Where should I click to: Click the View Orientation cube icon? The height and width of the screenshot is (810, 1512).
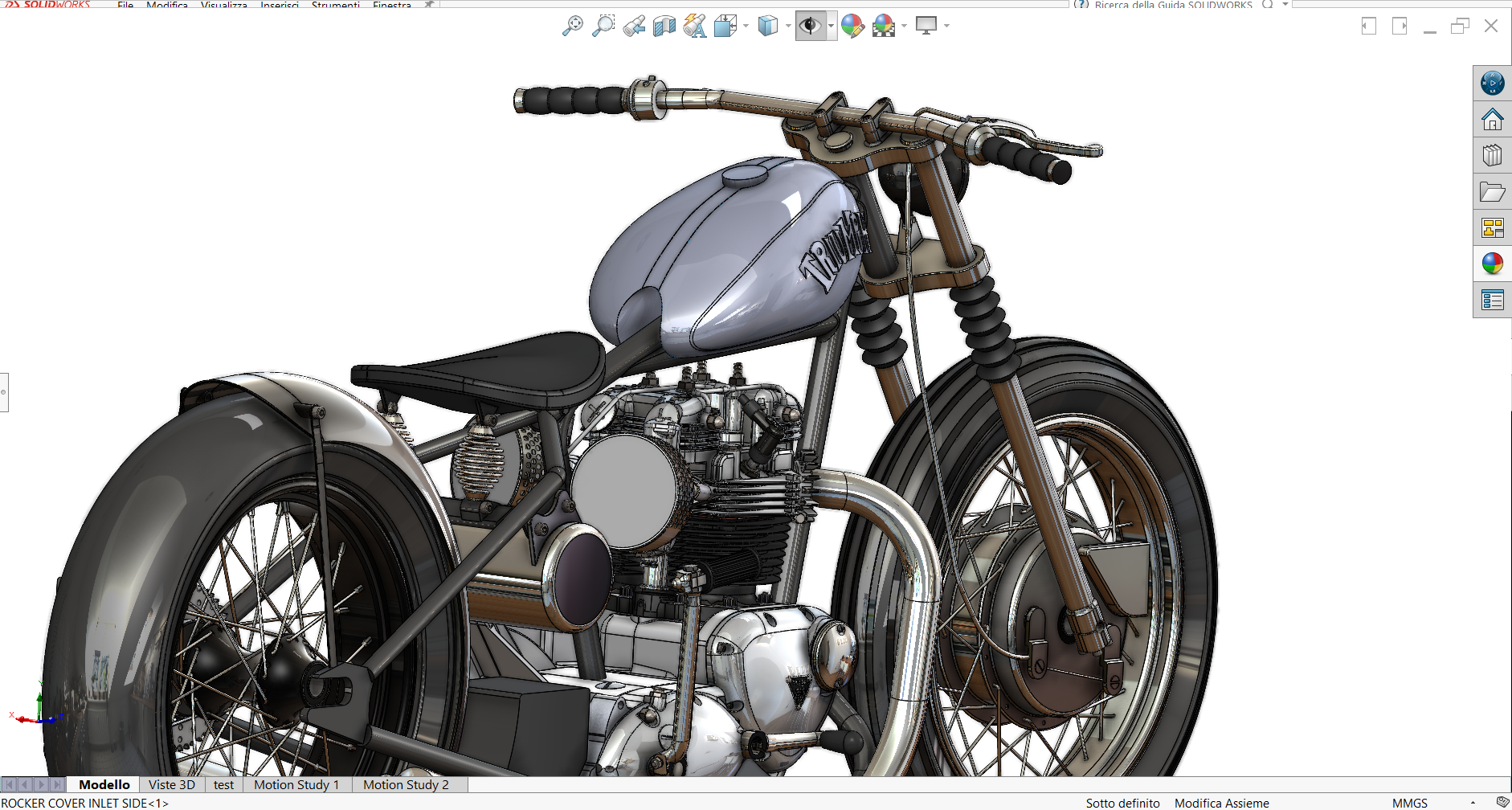click(x=725, y=26)
